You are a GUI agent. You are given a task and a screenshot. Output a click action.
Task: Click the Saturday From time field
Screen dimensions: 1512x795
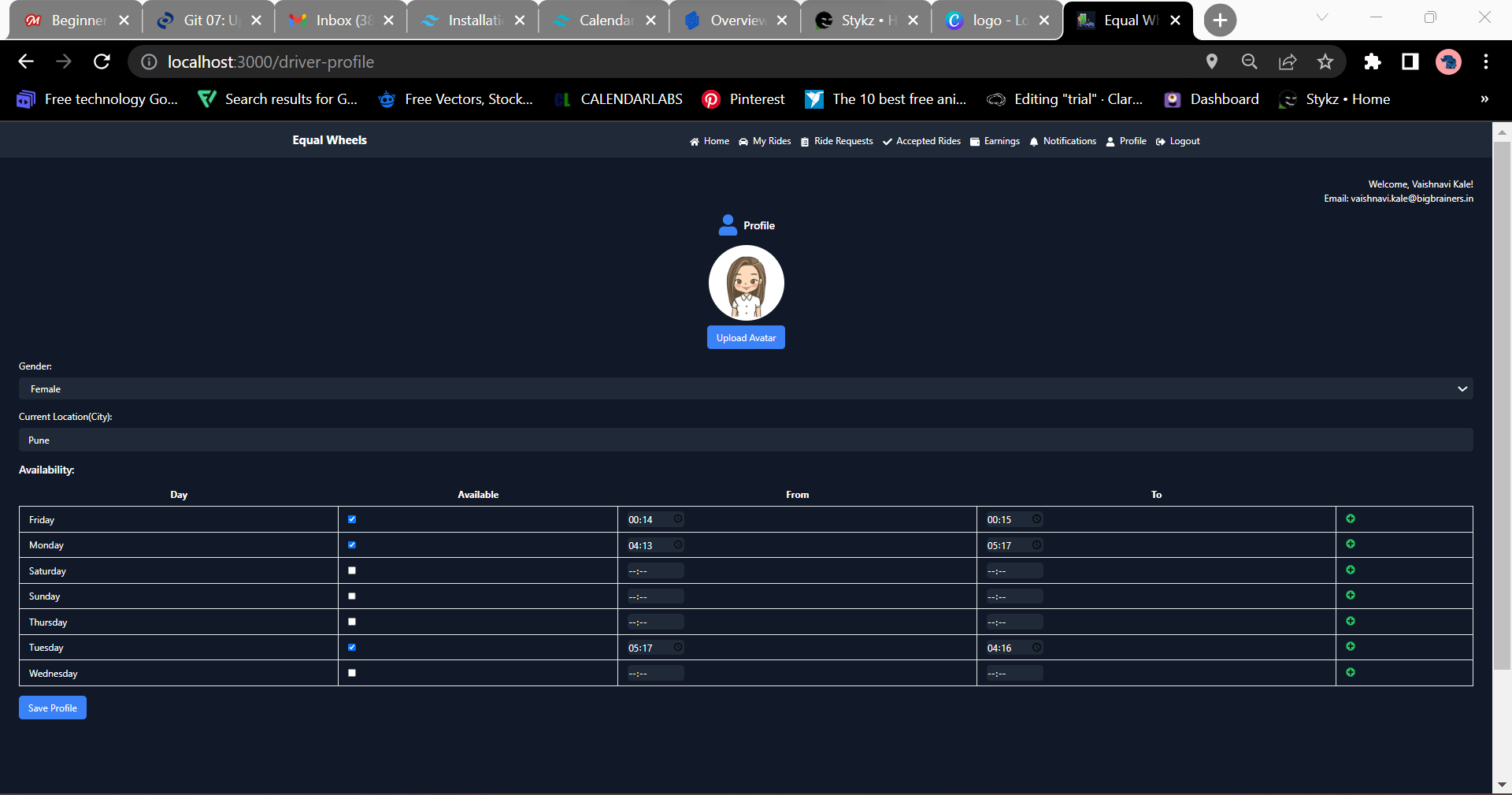(654, 570)
